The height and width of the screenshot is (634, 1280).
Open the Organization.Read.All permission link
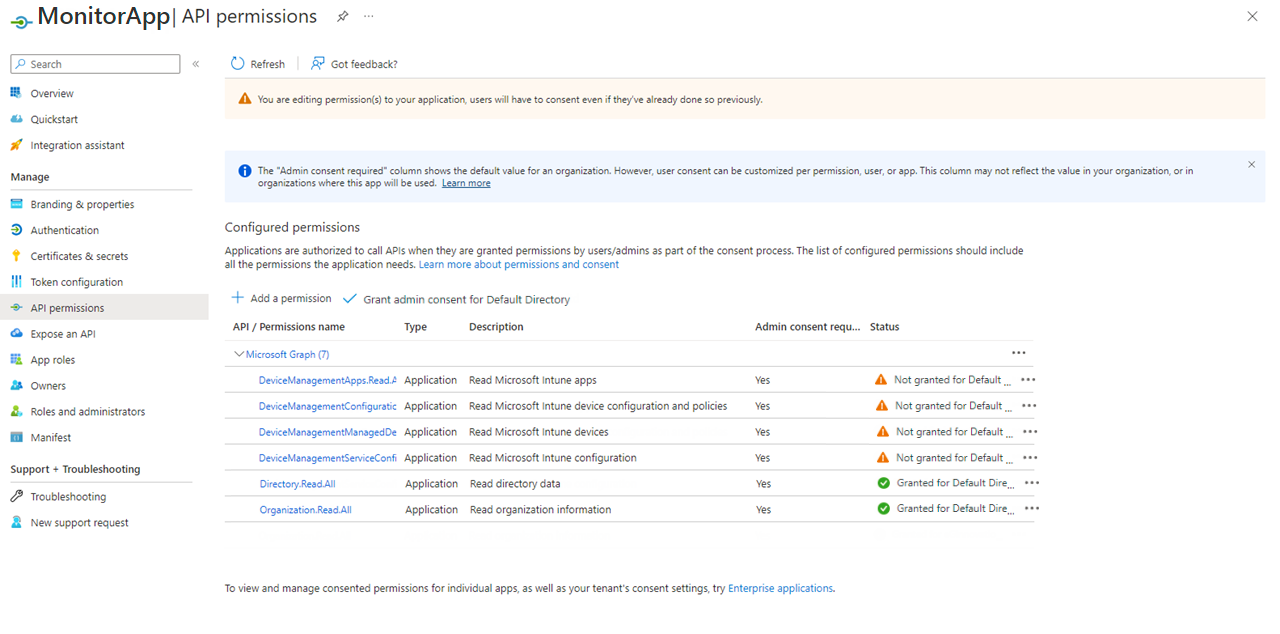[306, 510]
